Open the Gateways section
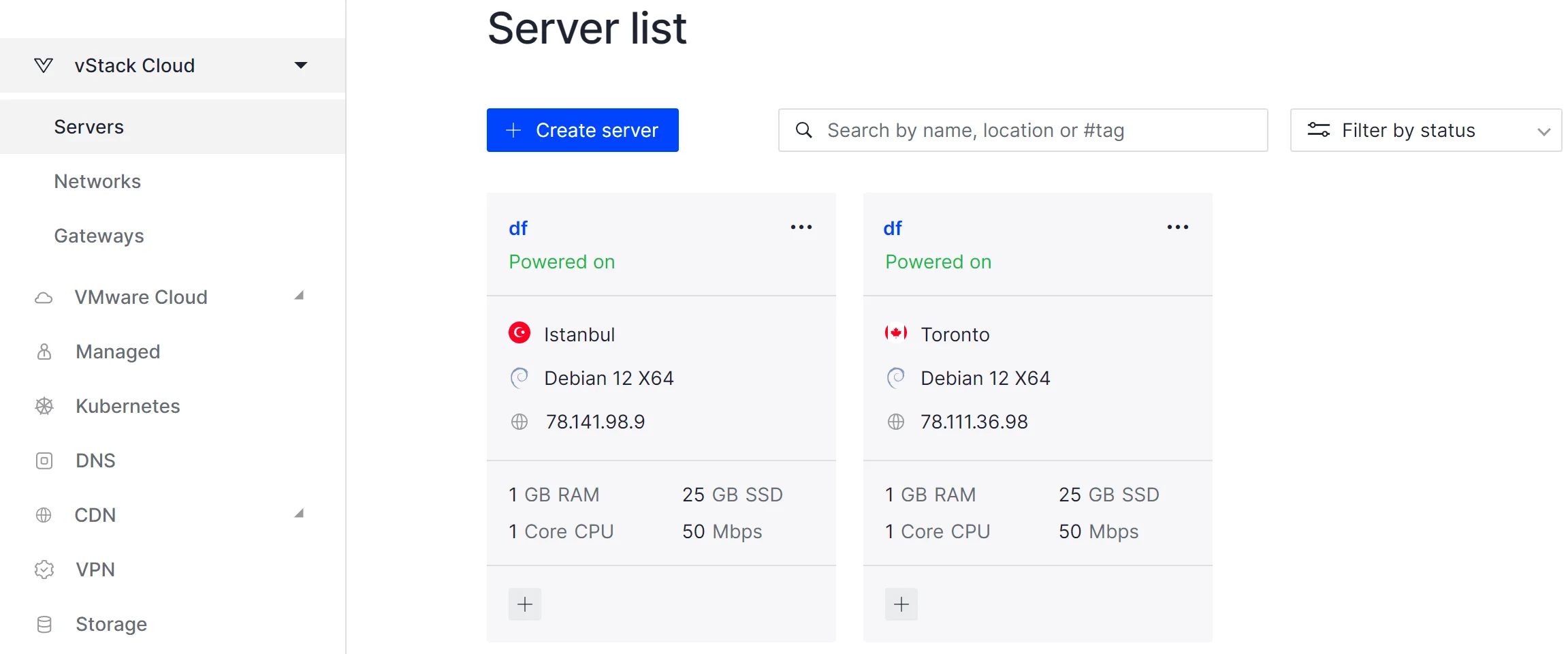This screenshot has width=1568, height=654. (x=99, y=236)
